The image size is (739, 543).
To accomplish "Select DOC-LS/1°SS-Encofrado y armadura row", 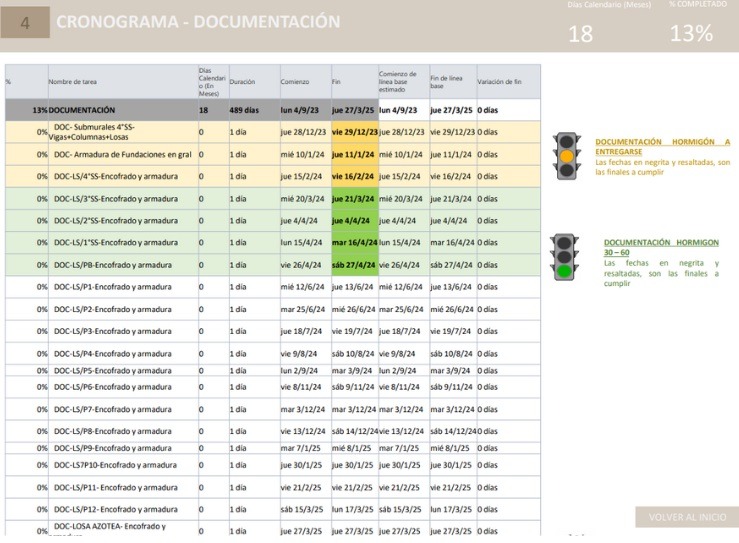I will click(x=273, y=242).
